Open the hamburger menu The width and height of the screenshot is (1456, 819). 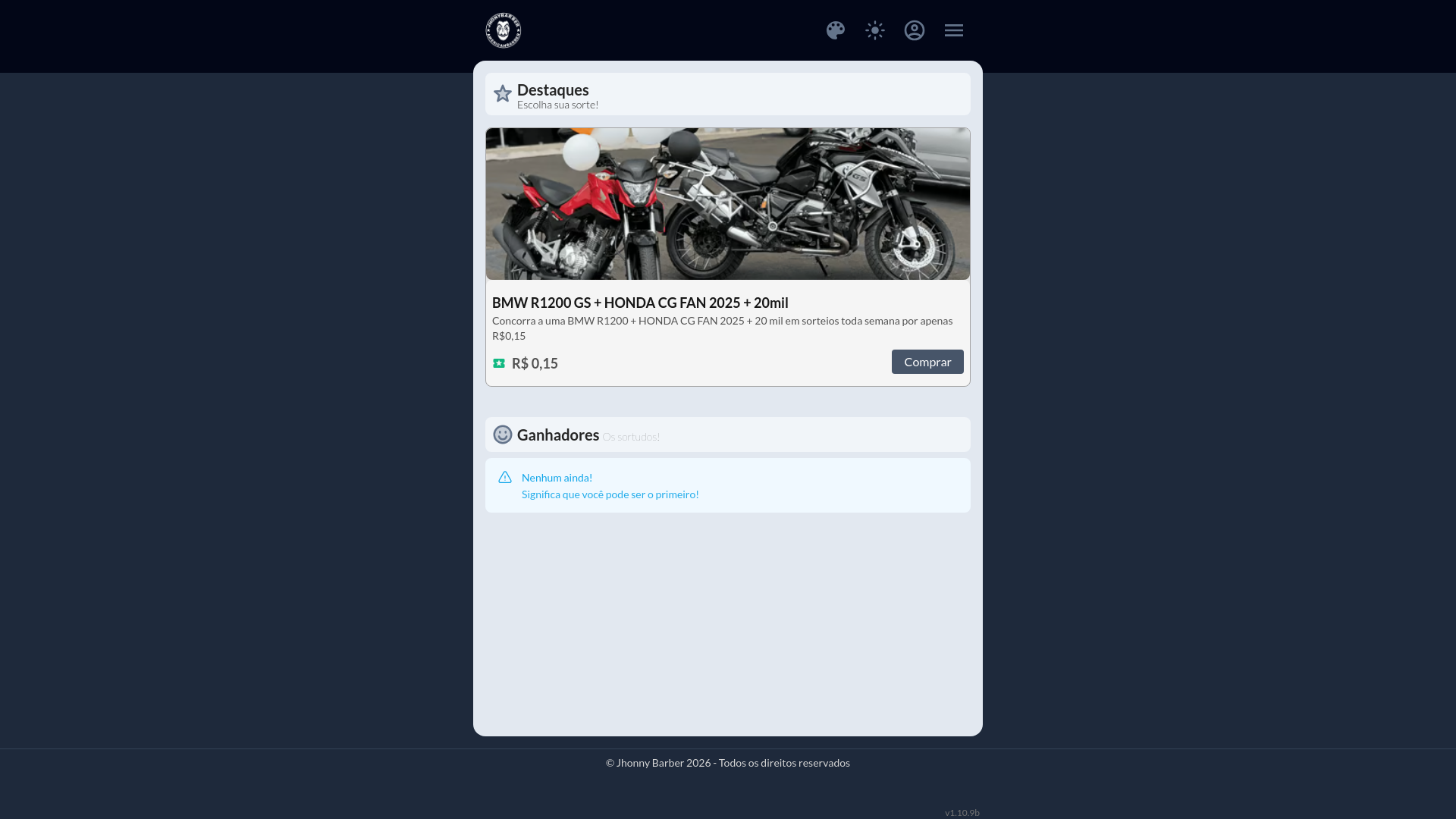[x=954, y=30]
